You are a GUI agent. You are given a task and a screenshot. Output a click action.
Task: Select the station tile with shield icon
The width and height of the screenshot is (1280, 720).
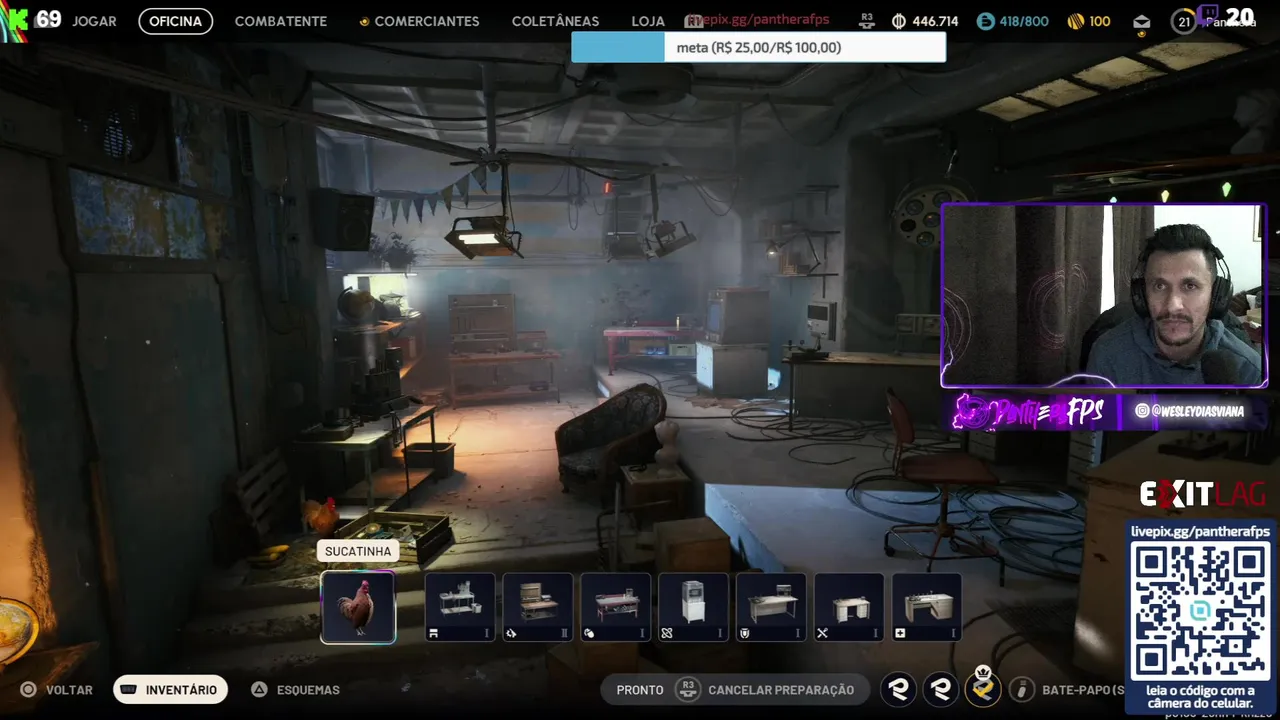[x=772, y=607]
